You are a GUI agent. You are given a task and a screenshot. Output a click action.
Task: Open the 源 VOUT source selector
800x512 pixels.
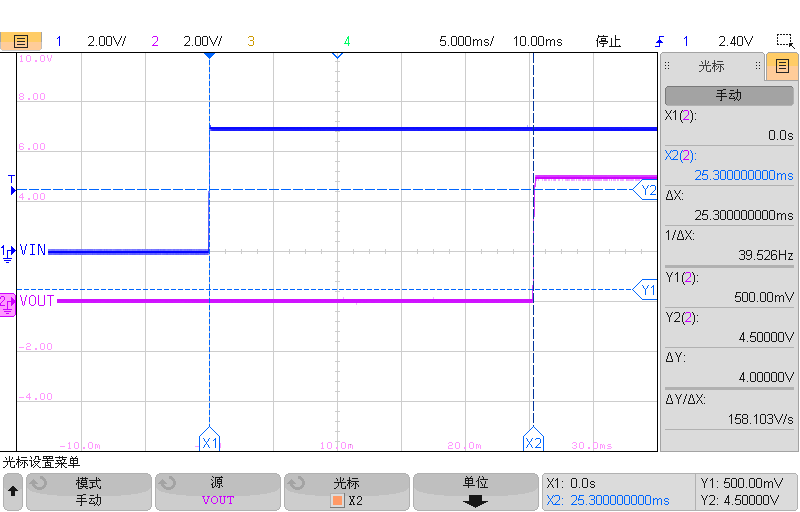[217, 491]
